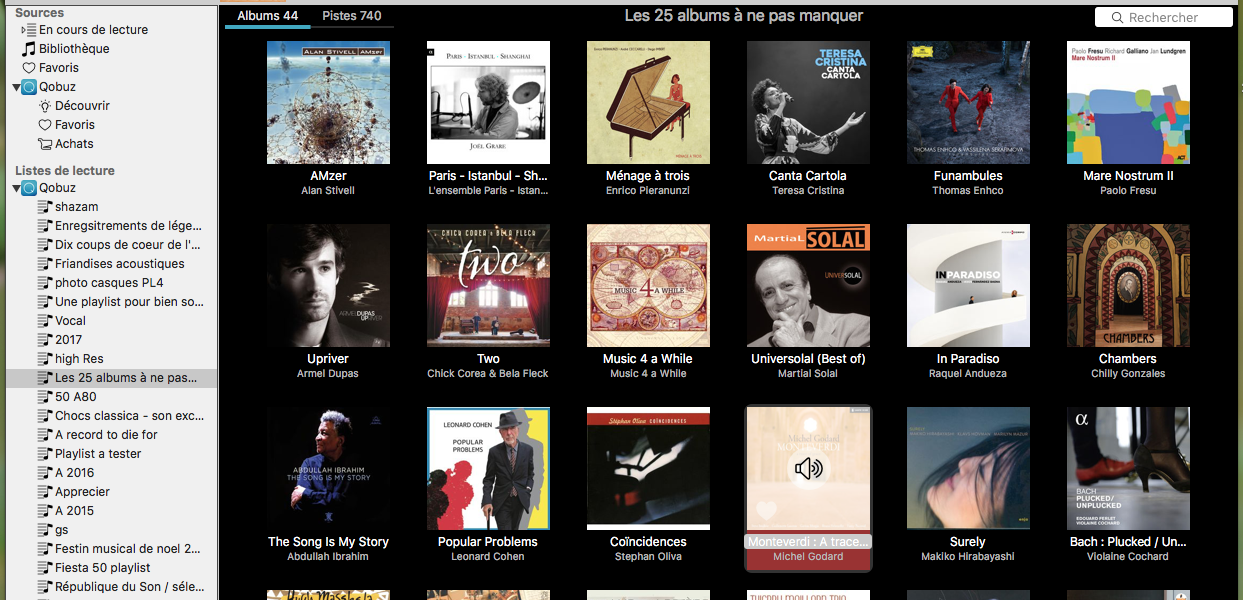The width and height of the screenshot is (1243, 600).
Task: Click the heart on Monteverdi album cover
Action: (768, 511)
